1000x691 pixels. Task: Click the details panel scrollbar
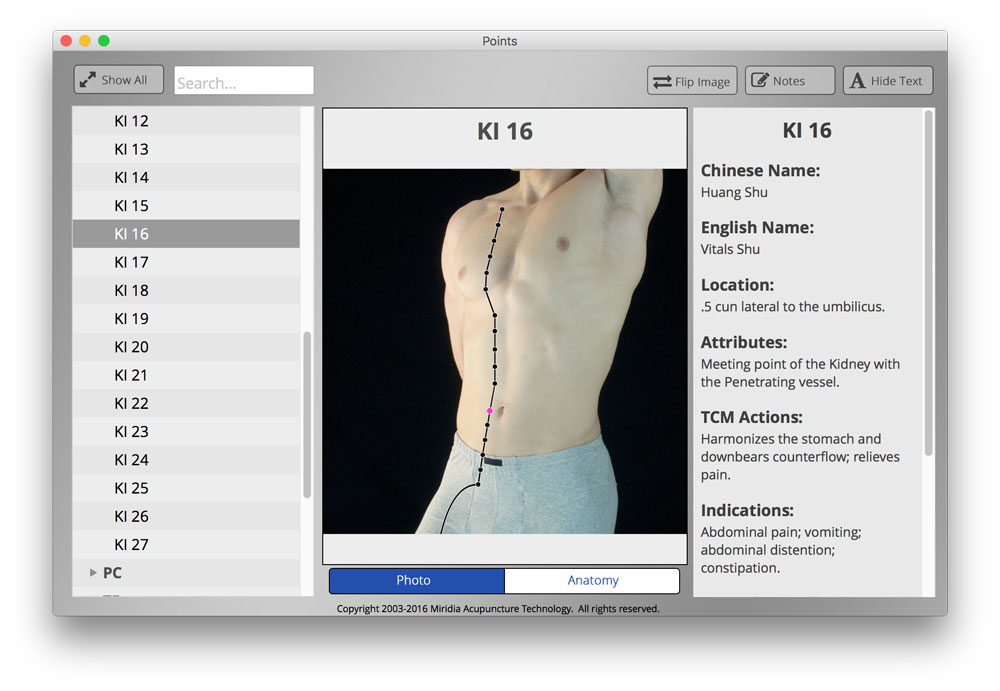pos(929,283)
